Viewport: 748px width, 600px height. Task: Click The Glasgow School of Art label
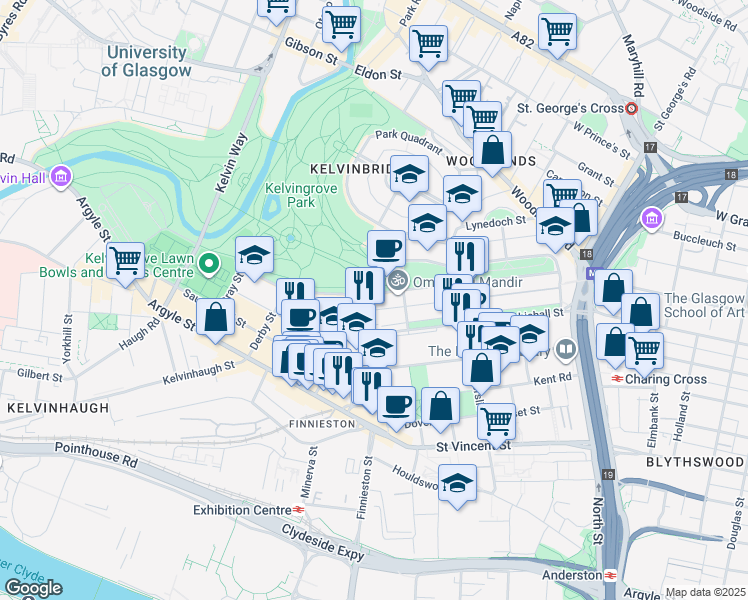tap(704, 305)
